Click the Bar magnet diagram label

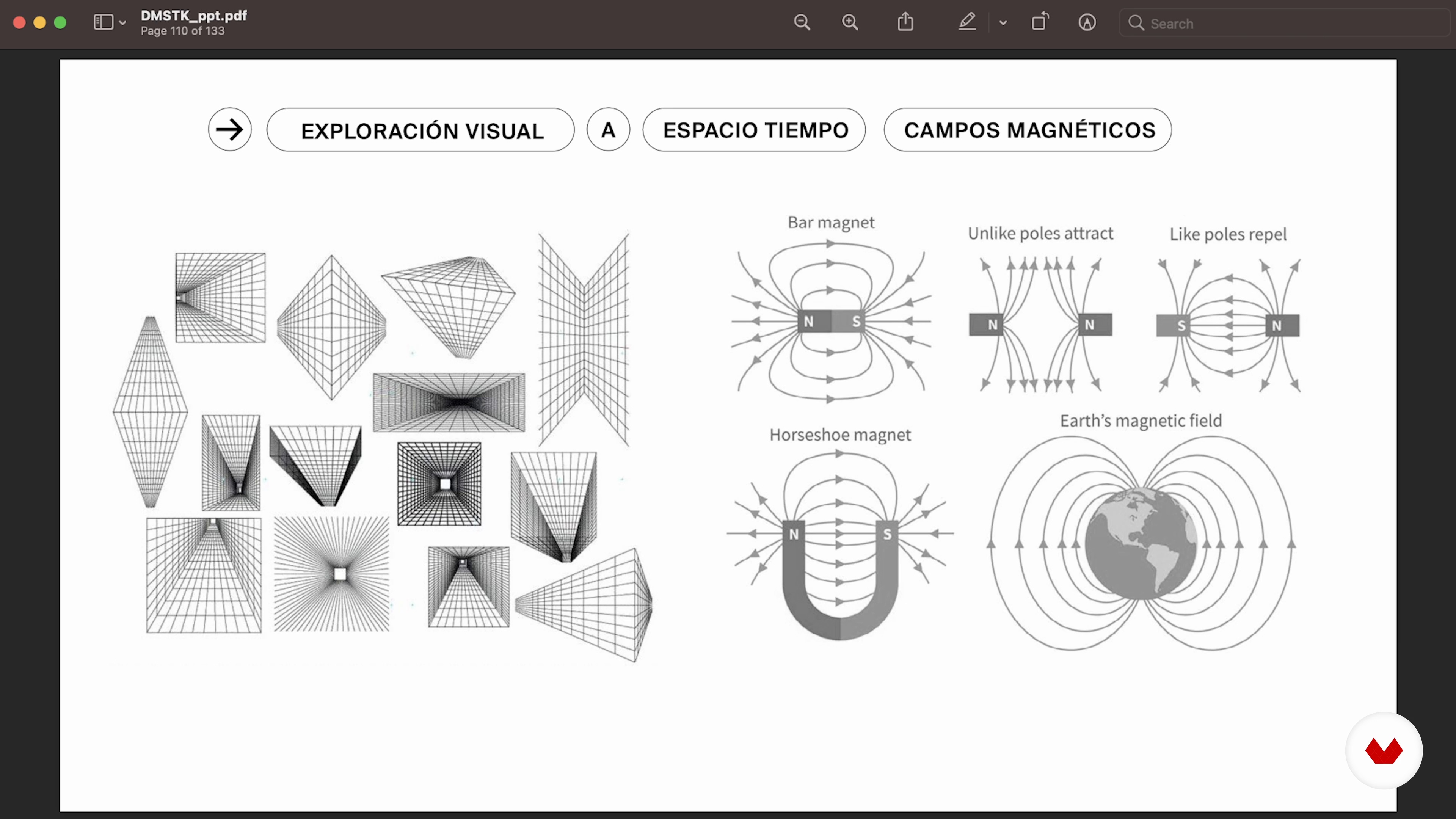click(x=831, y=223)
